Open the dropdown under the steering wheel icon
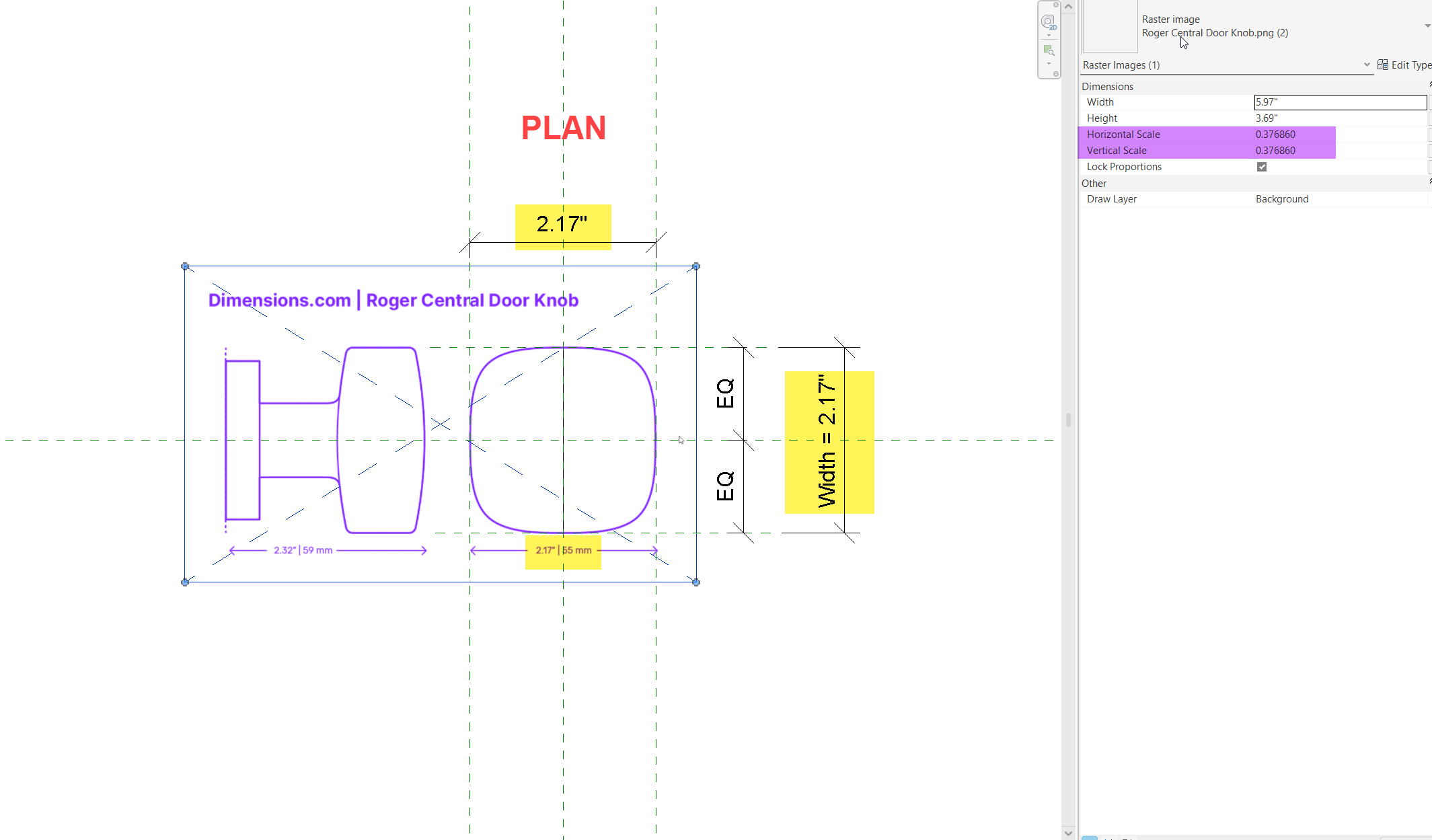The width and height of the screenshot is (1432, 840). click(1049, 36)
